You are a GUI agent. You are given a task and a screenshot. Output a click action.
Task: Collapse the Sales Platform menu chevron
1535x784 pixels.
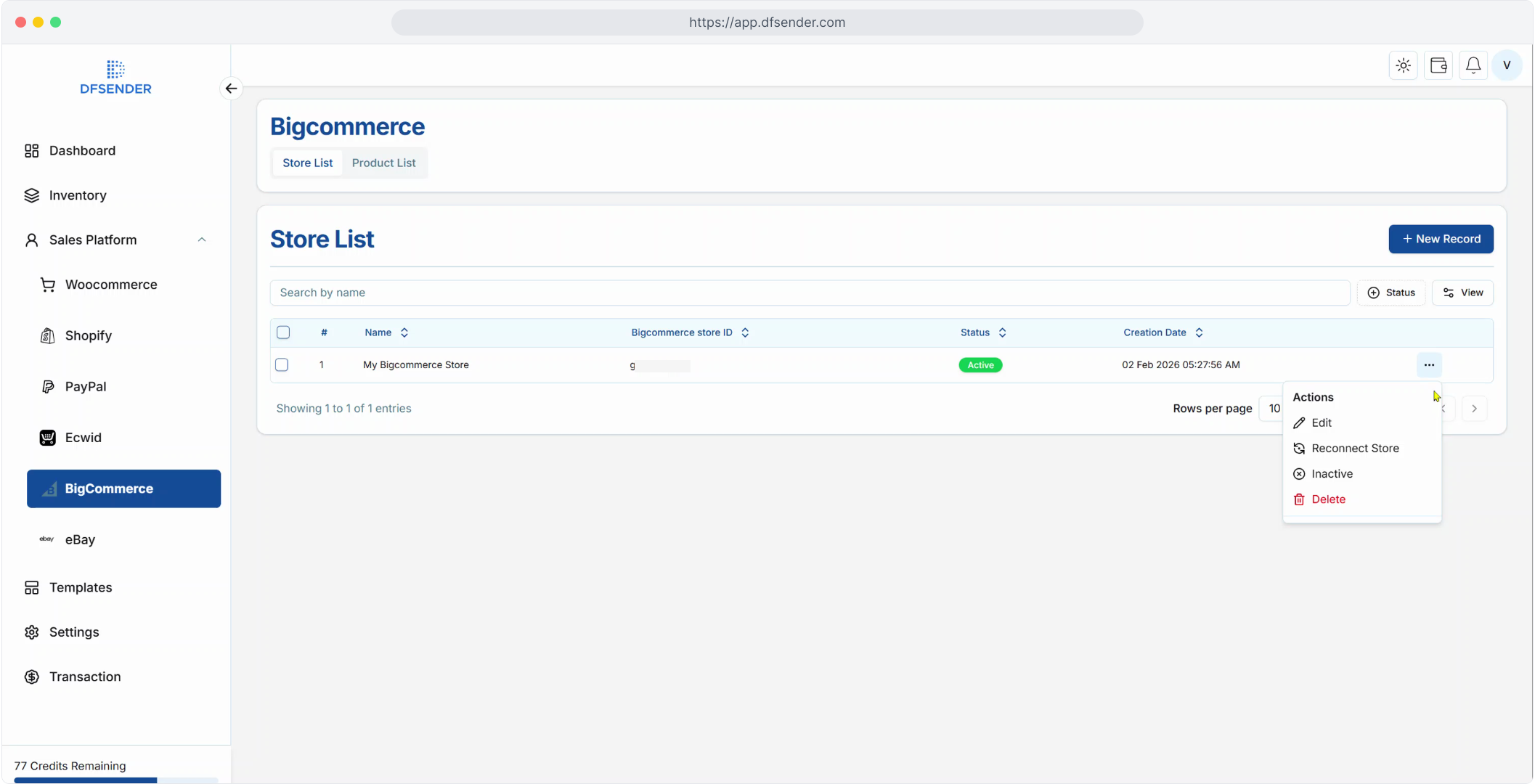[202, 240]
